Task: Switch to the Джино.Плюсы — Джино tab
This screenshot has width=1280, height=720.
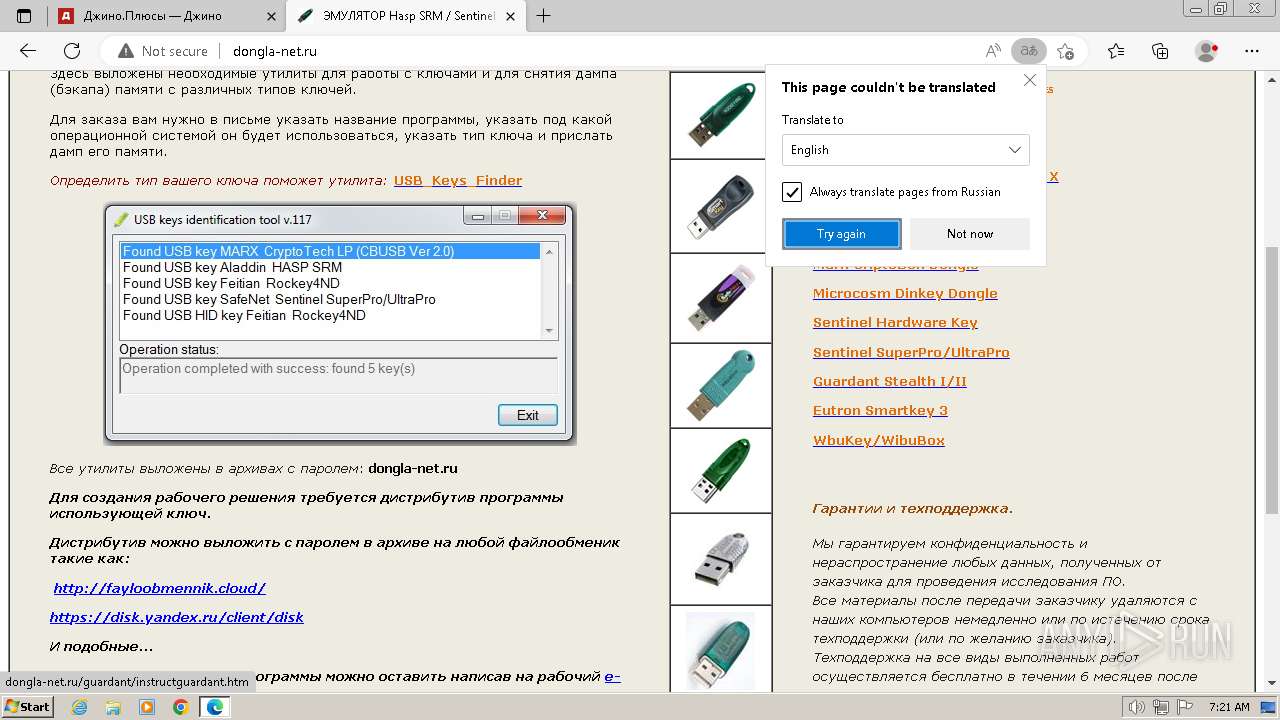Action: click(167, 16)
